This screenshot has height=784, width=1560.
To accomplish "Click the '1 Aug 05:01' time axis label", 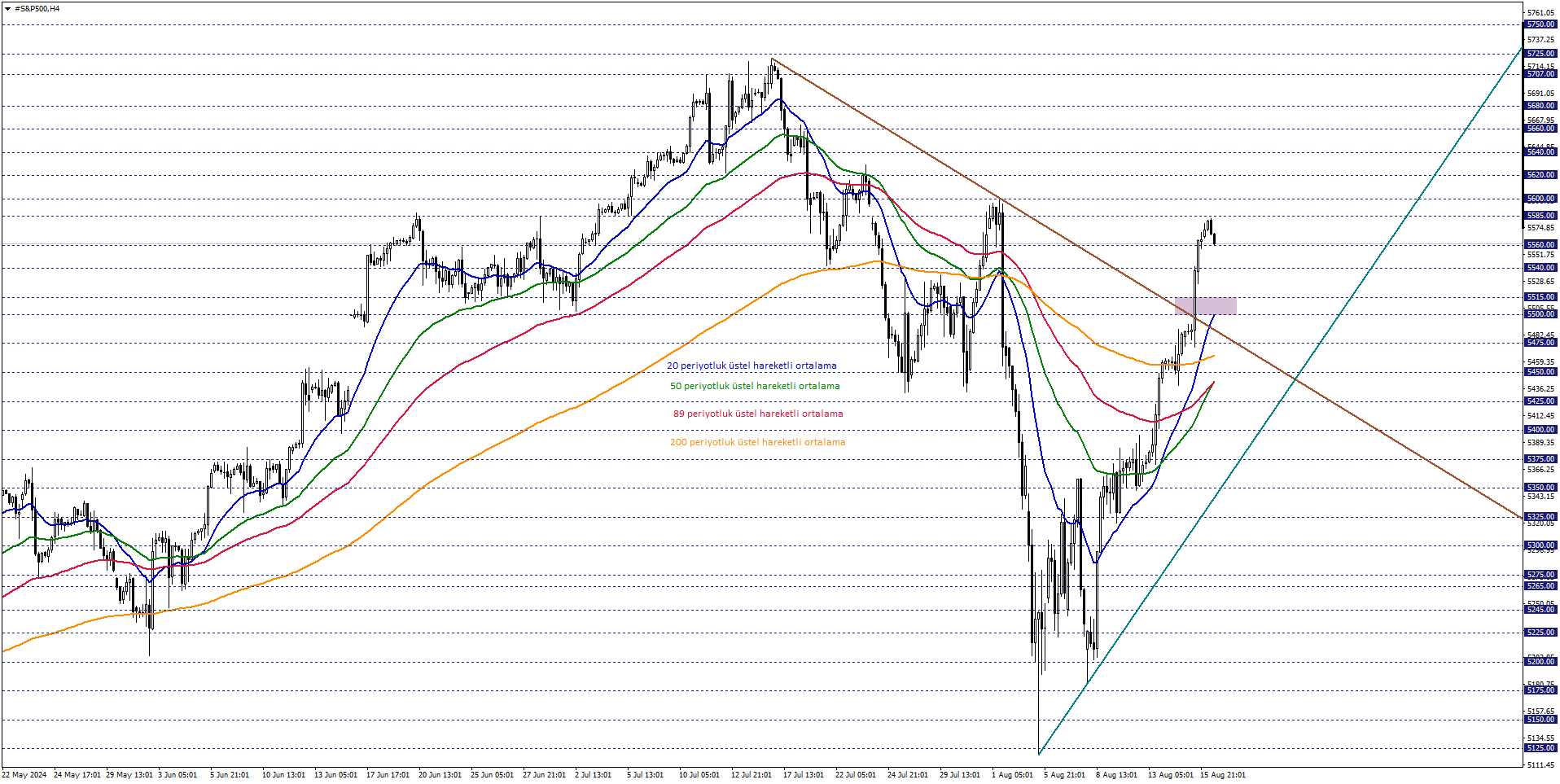I will coord(1012,775).
